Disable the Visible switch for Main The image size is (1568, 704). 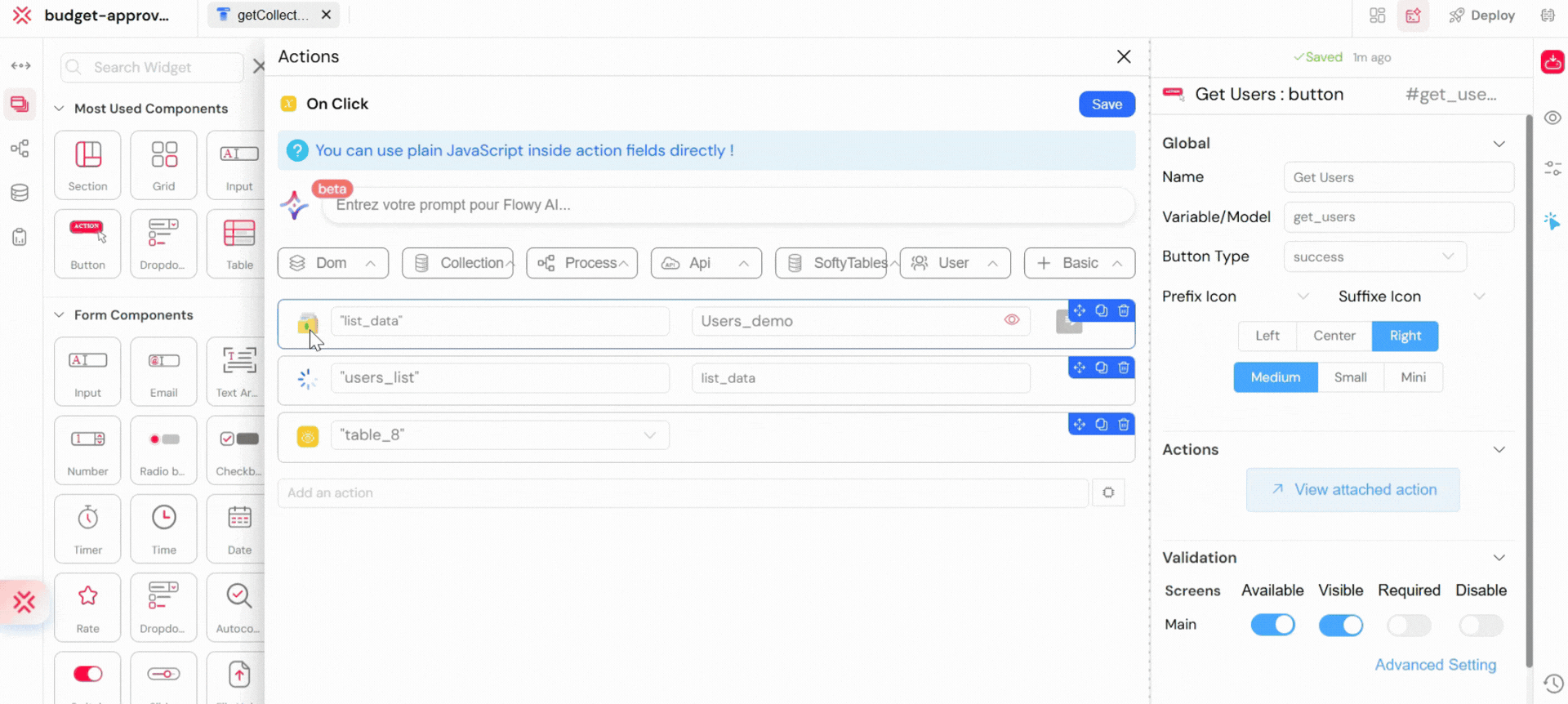[x=1340, y=625]
